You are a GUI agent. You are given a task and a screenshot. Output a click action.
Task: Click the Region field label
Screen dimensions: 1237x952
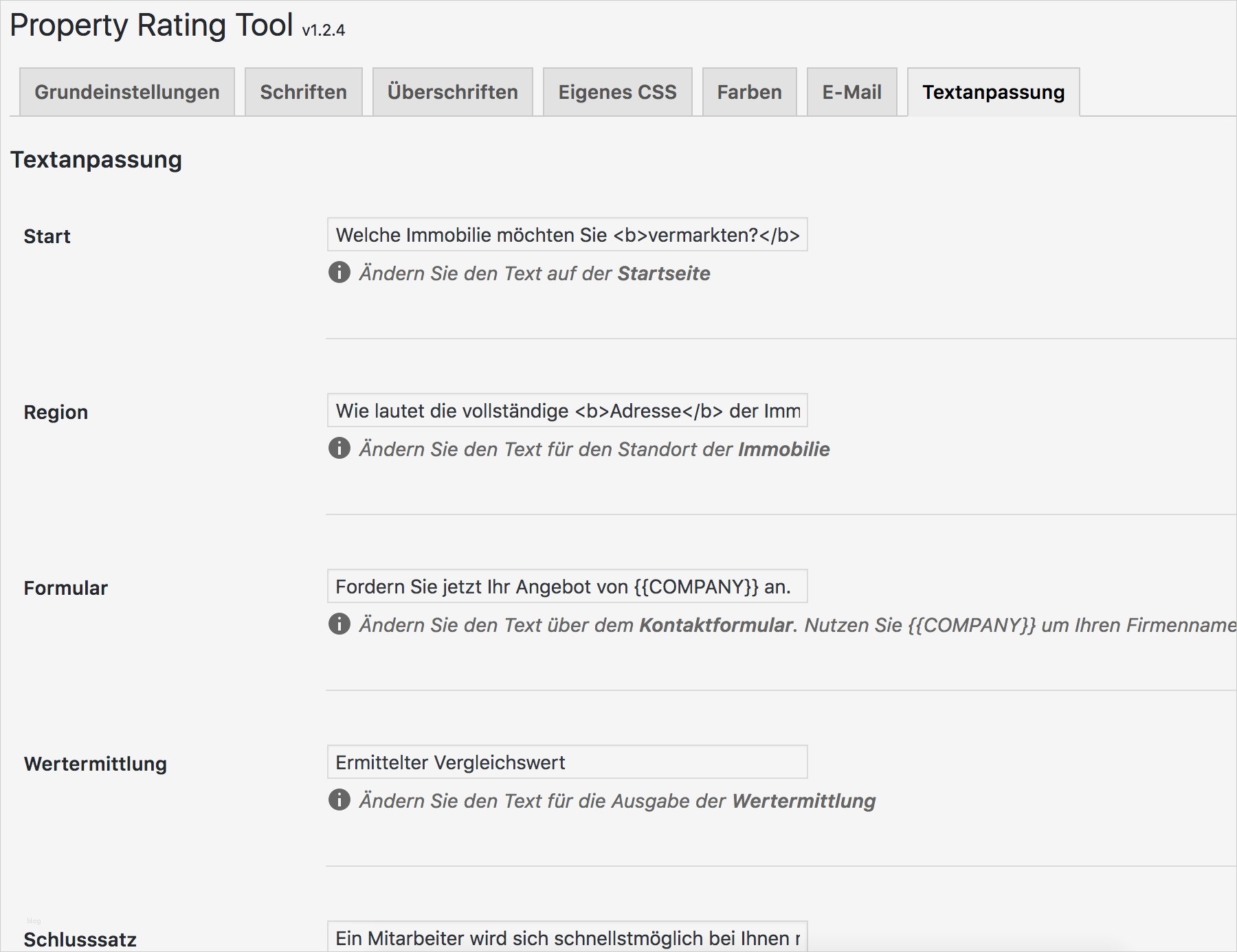[56, 412]
